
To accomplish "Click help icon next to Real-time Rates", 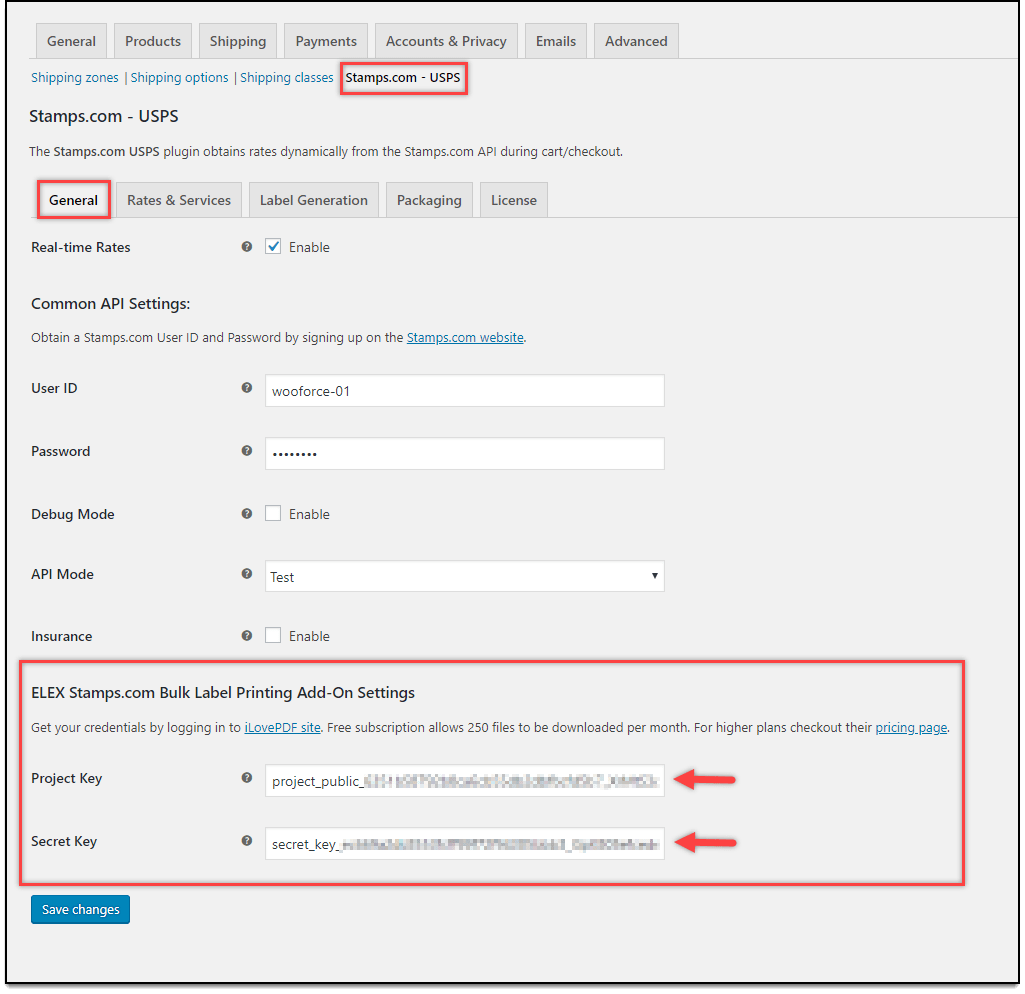I will tap(246, 247).
